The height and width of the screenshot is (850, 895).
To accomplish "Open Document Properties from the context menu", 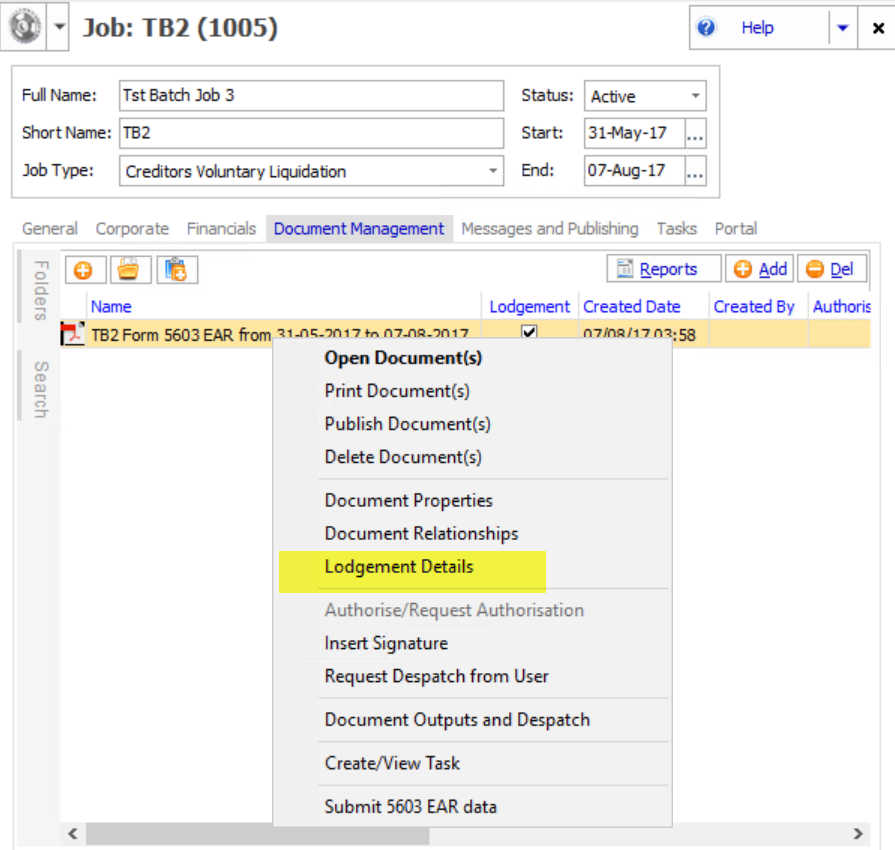I will click(408, 501).
